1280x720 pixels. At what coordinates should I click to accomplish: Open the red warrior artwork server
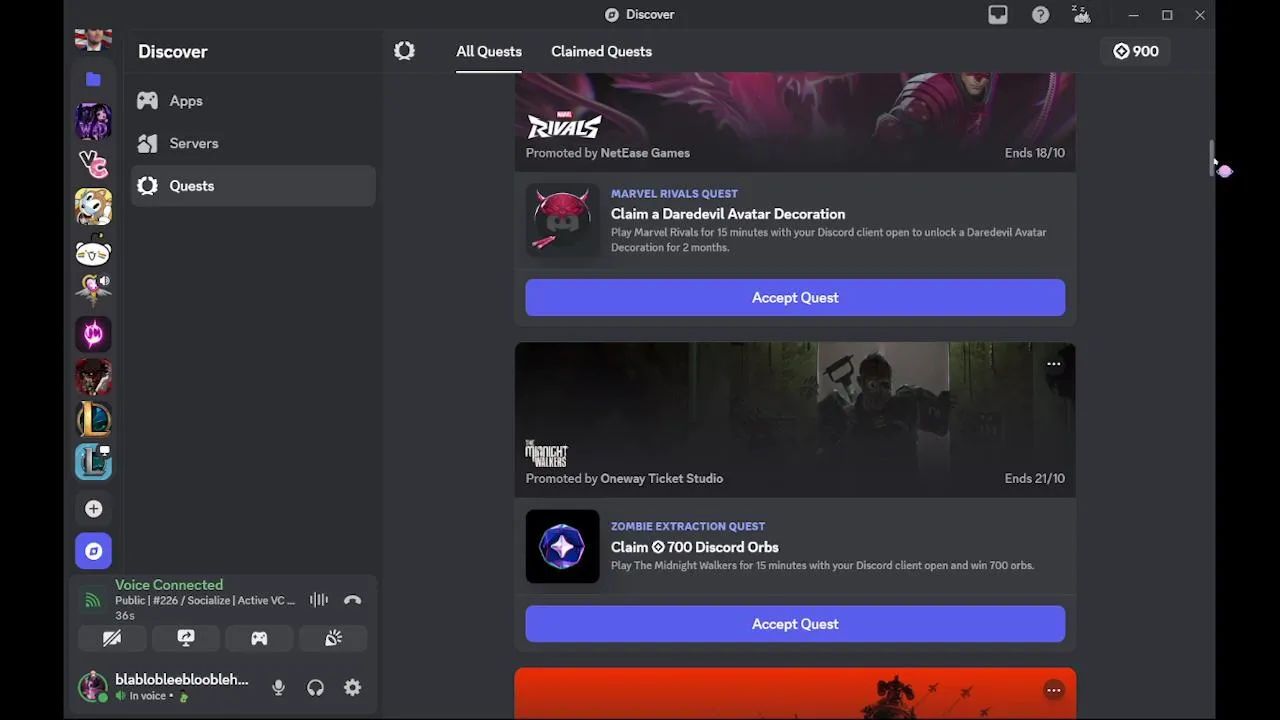point(93,377)
